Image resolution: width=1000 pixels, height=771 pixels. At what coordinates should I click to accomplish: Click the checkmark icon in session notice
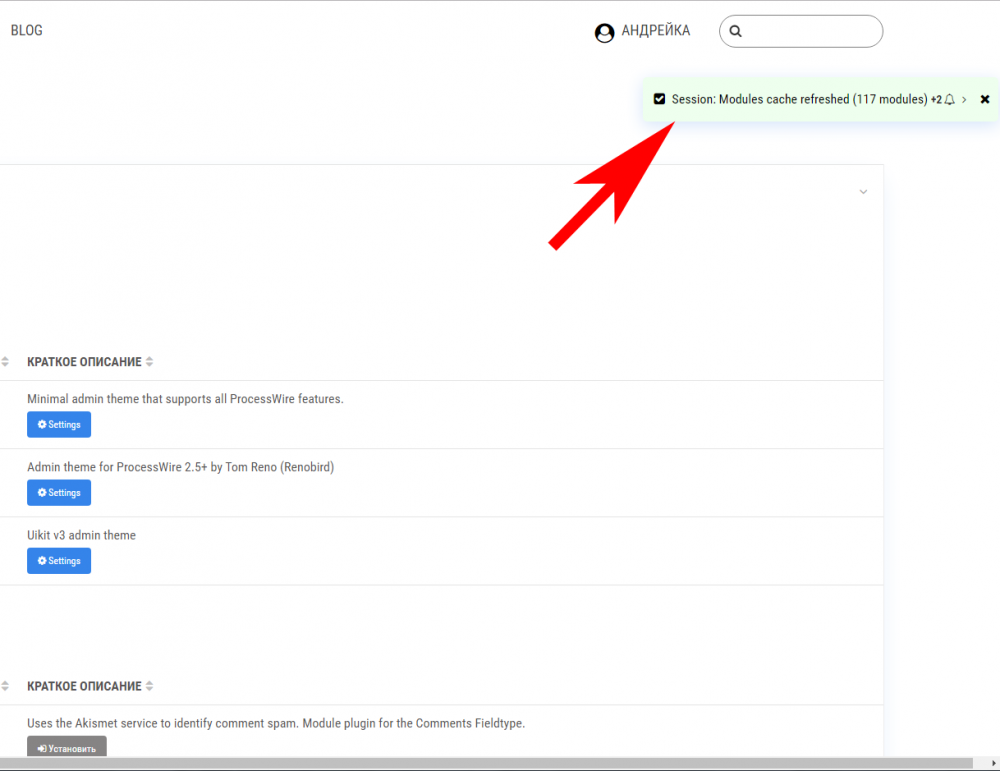coord(659,99)
